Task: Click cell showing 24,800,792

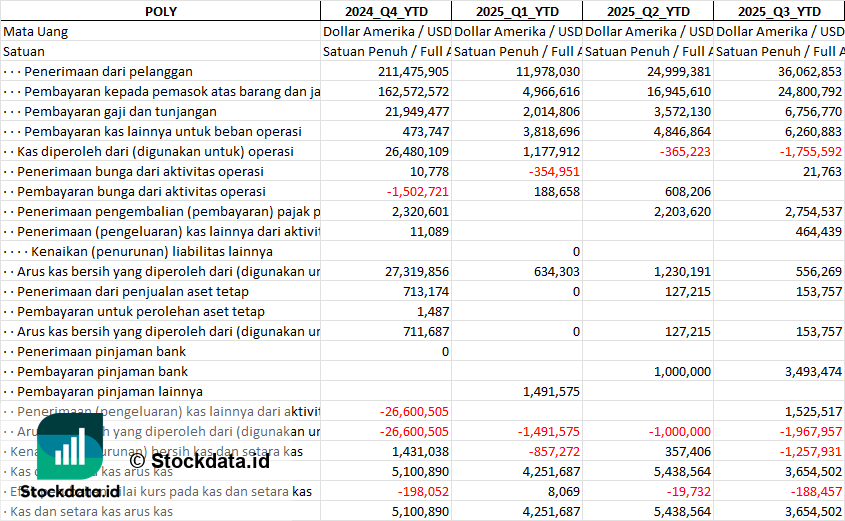Action: click(779, 92)
